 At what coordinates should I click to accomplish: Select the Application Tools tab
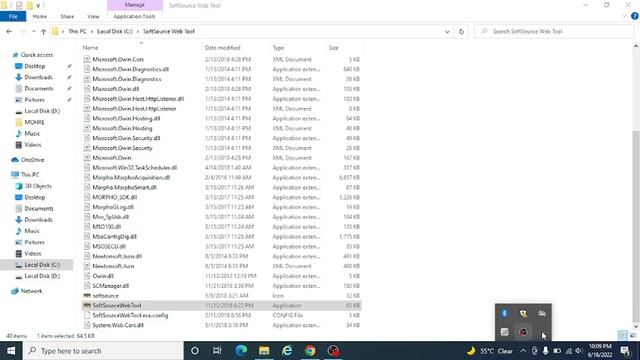tap(134, 16)
